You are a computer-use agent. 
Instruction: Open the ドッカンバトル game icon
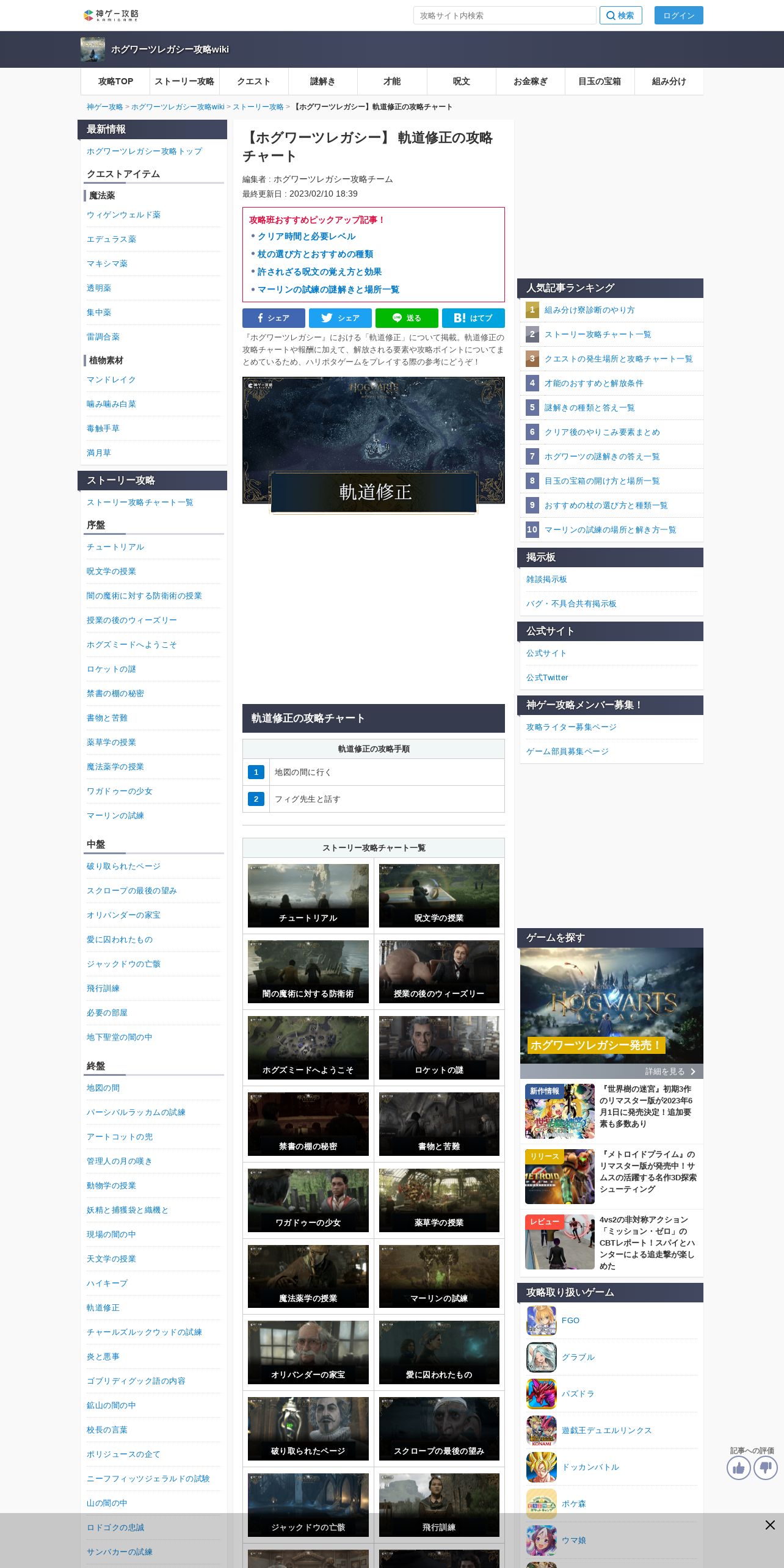542,1467
